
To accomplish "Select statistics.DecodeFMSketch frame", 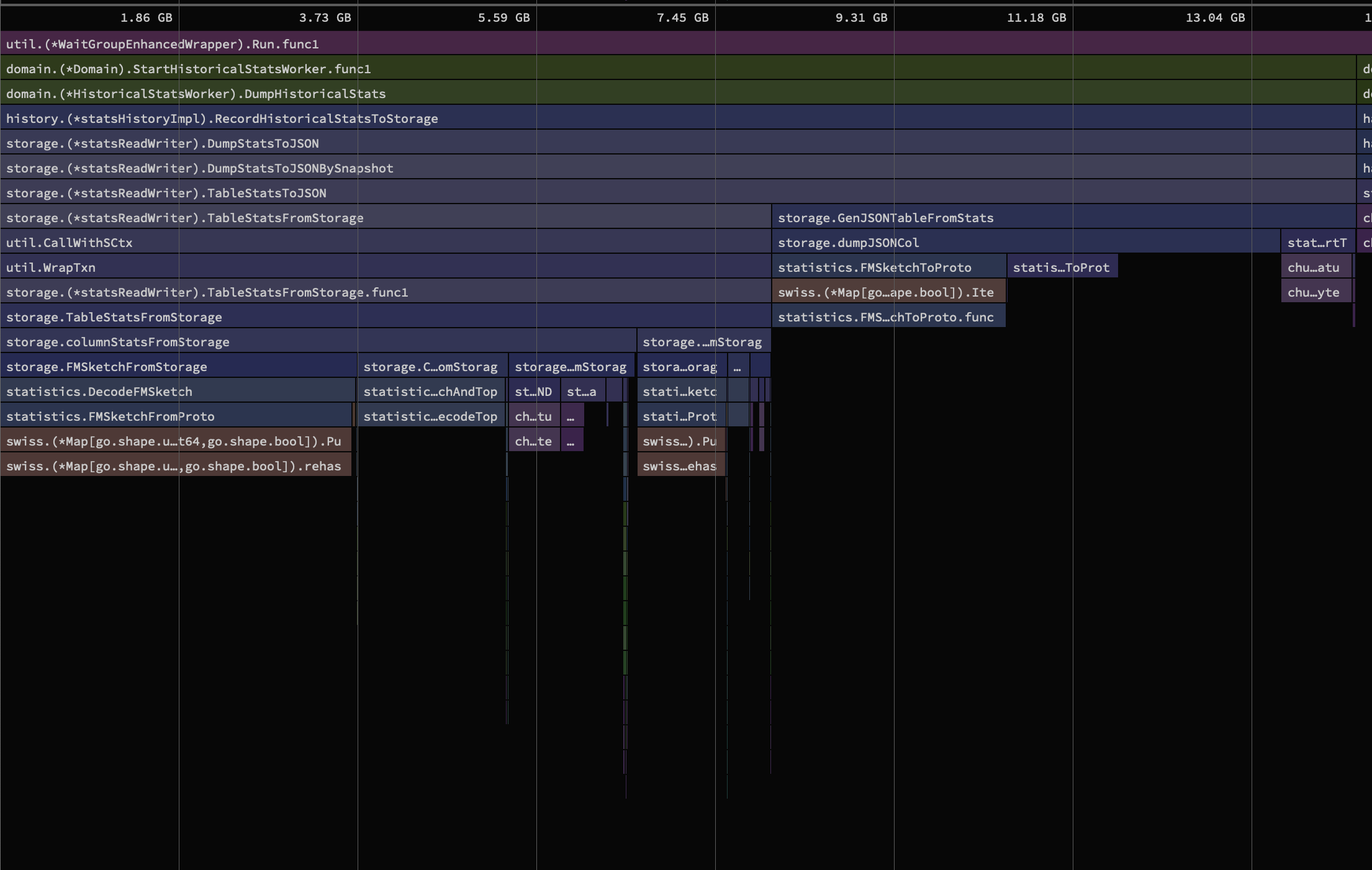I will tap(99, 392).
